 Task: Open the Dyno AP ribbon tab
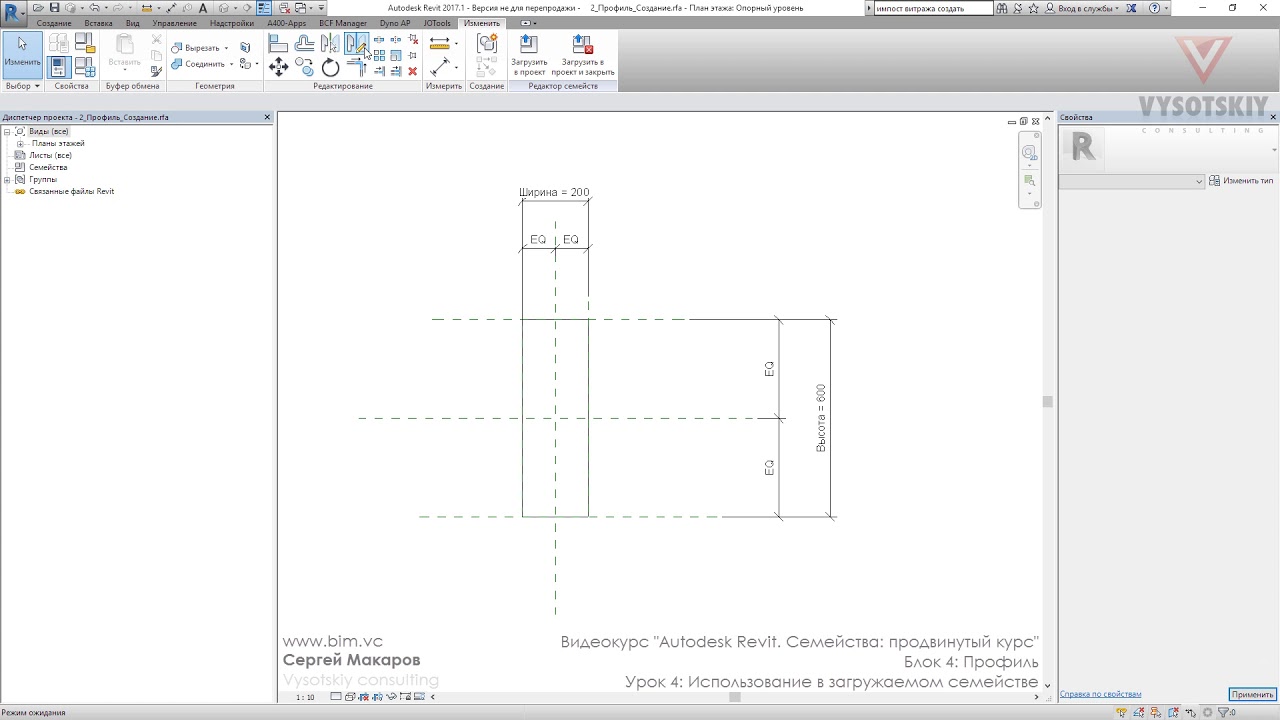tap(395, 23)
